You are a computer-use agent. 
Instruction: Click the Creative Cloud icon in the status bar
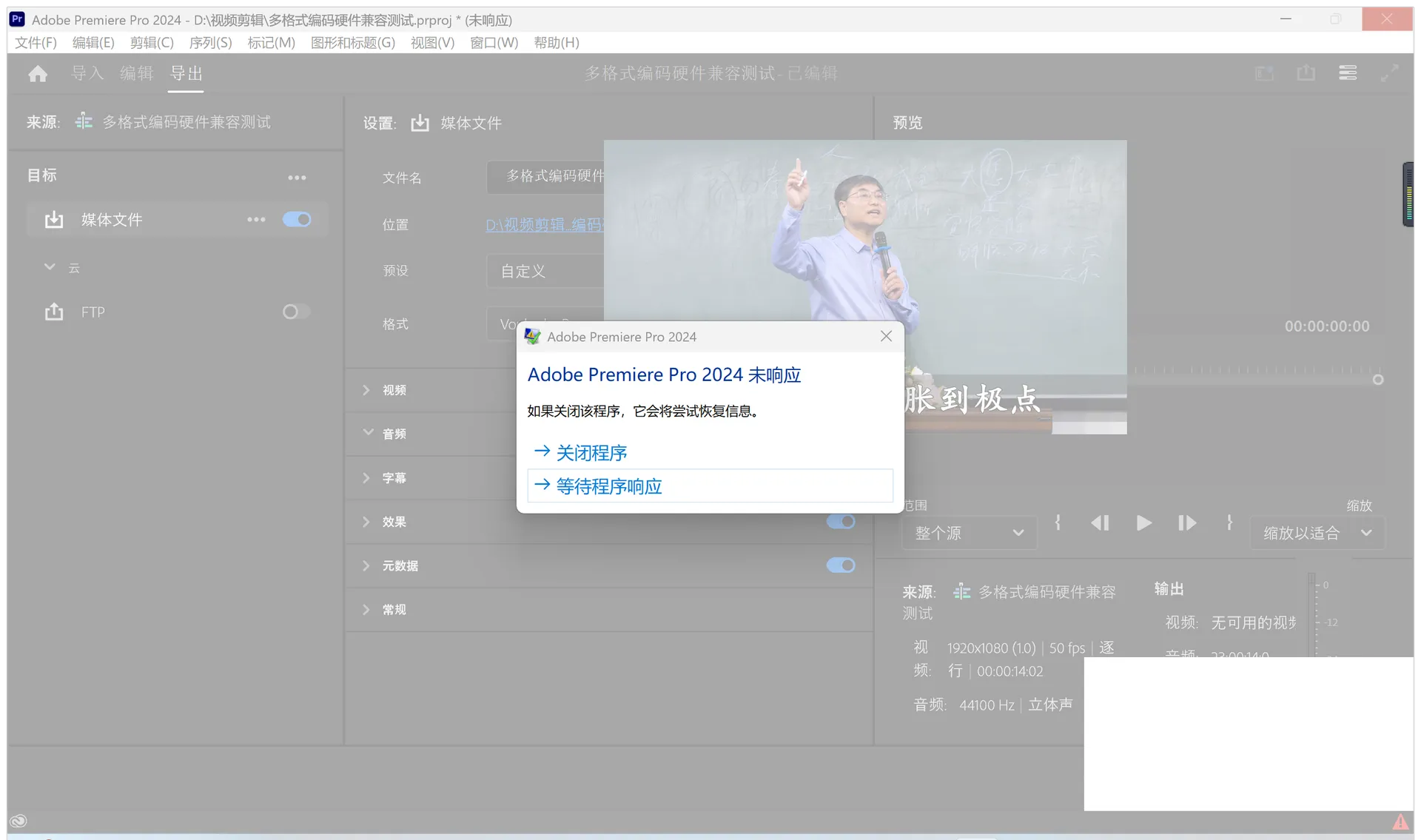tap(19, 821)
